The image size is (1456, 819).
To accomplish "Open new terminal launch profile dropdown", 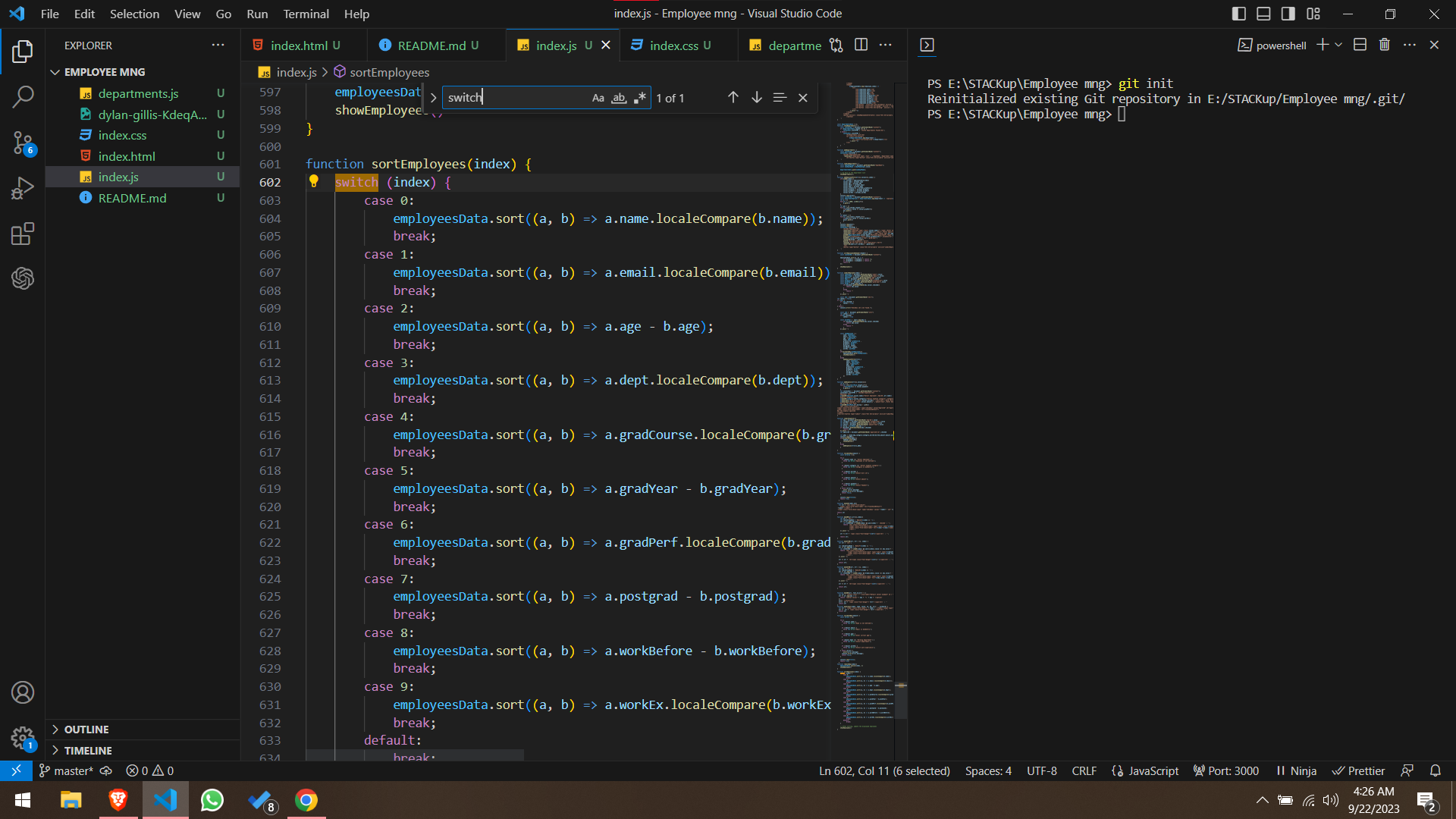I will [1339, 45].
